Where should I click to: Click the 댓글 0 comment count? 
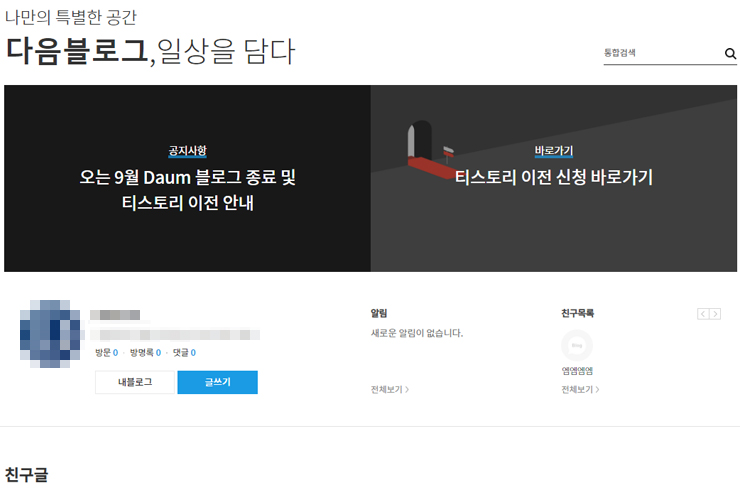[184, 352]
